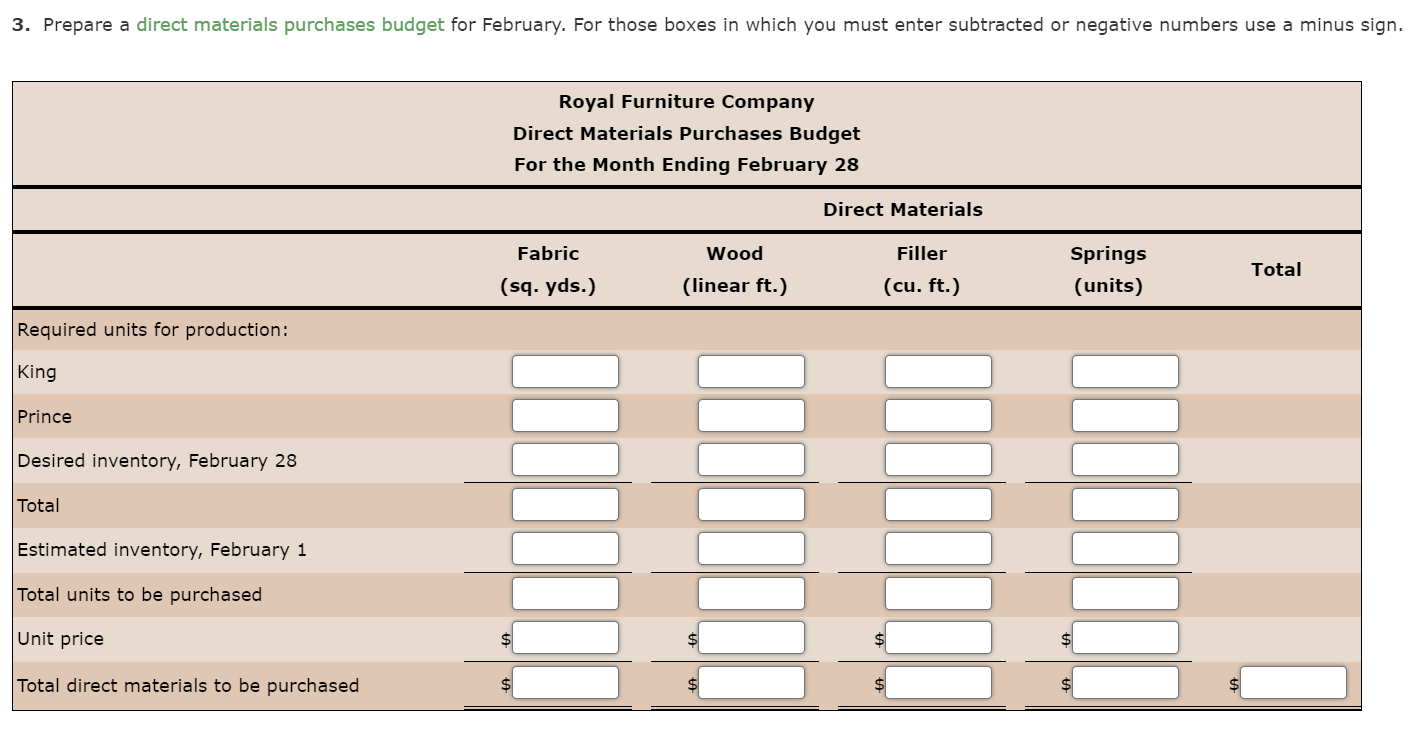Select Total direct materials purchased Filler field
The width and height of the screenshot is (1408, 742).
click(938, 683)
